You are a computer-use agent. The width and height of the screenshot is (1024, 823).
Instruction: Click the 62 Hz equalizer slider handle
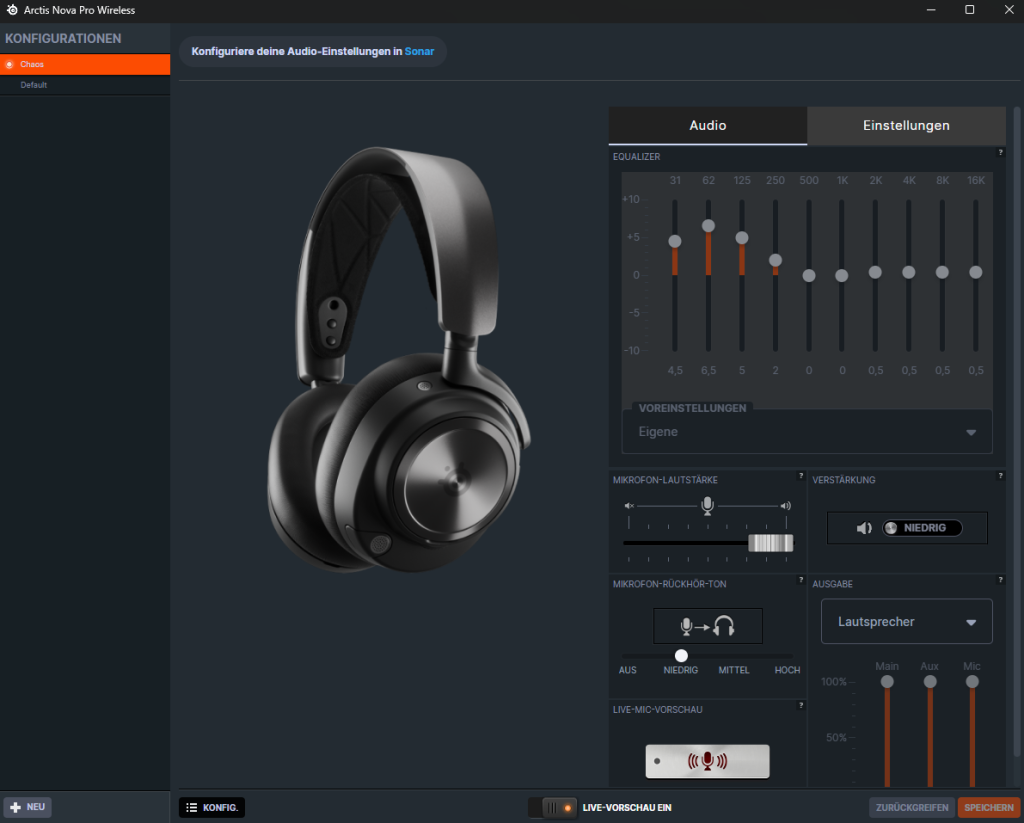708,226
